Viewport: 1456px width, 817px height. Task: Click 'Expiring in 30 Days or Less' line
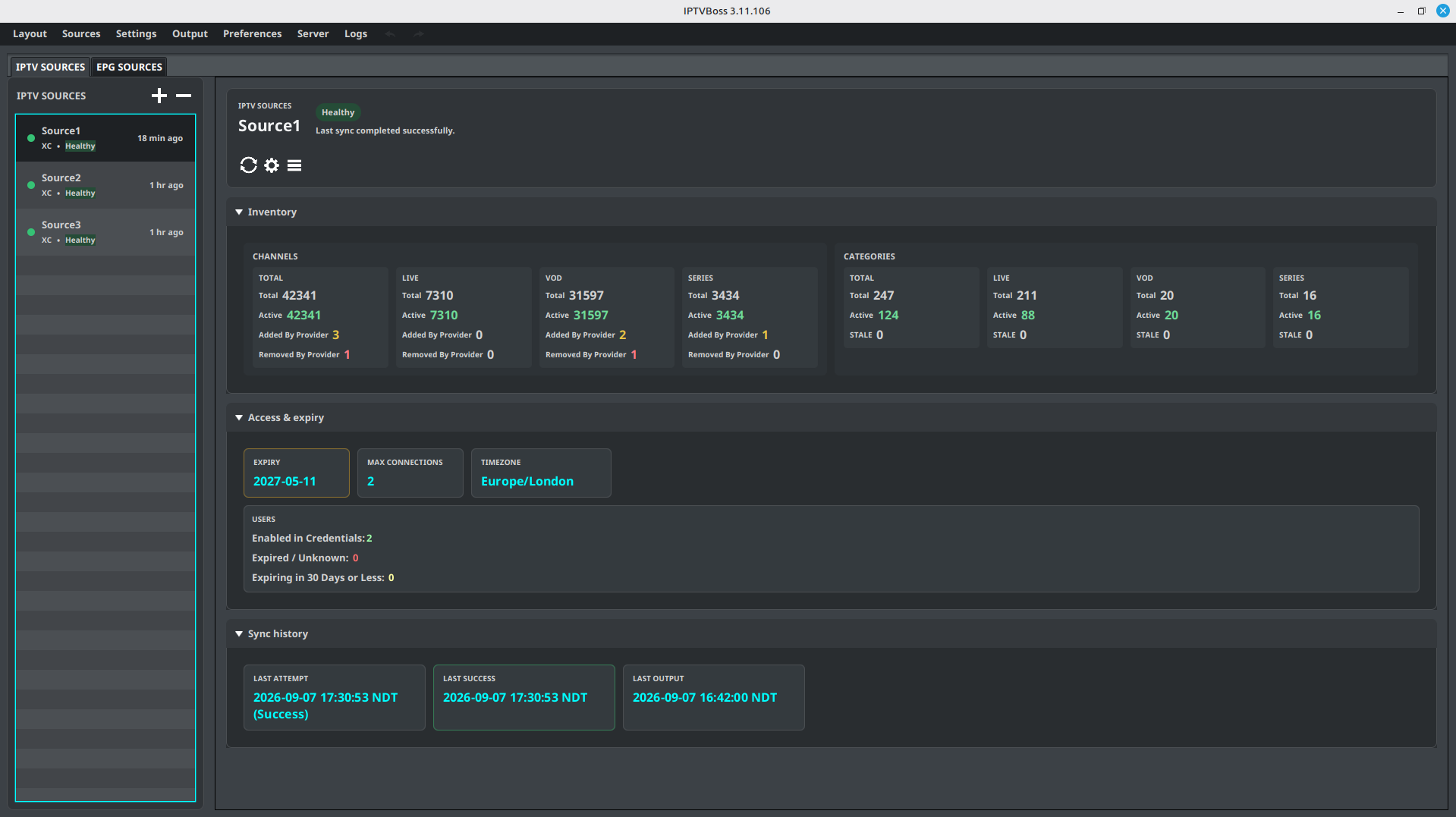(x=322, y=577)
